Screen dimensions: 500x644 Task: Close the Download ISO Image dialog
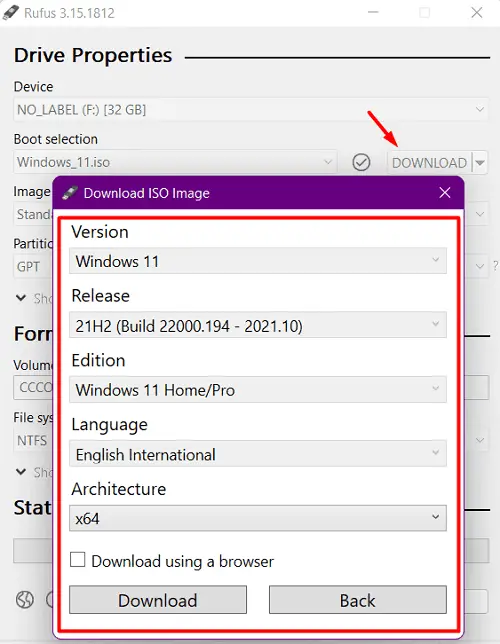(445, 193)
